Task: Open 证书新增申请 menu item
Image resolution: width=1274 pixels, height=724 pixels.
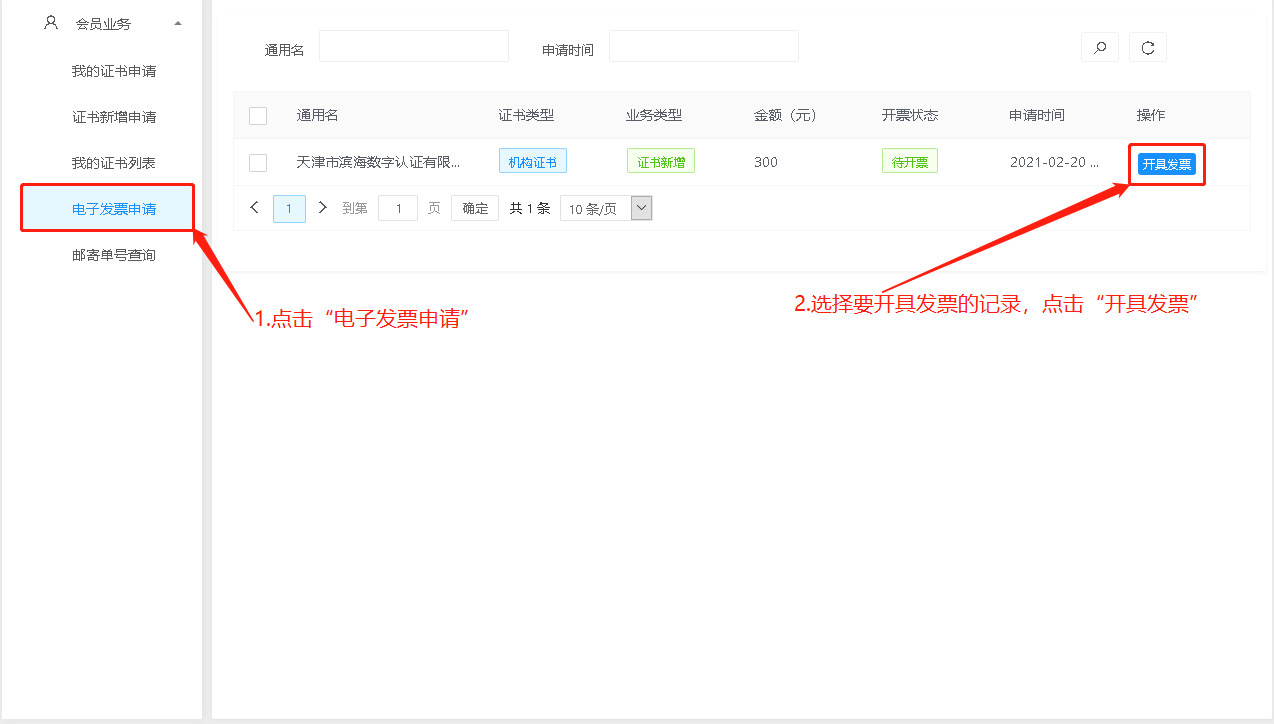Action: pos(114,117)
